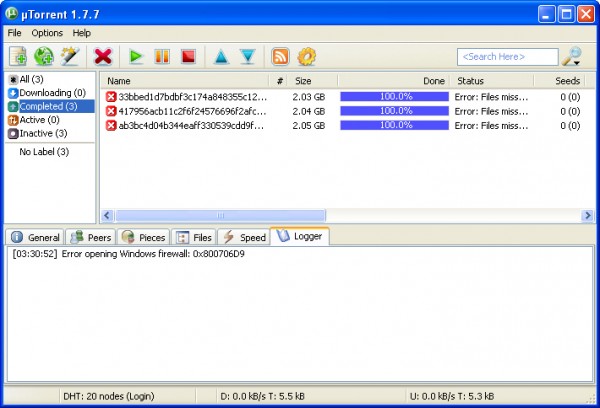The height and width of the screenshot is (408, 600).
Task: Click progress bar of 2.04 GB torrent
Action: pyautogui.click(x=395, y=111)
